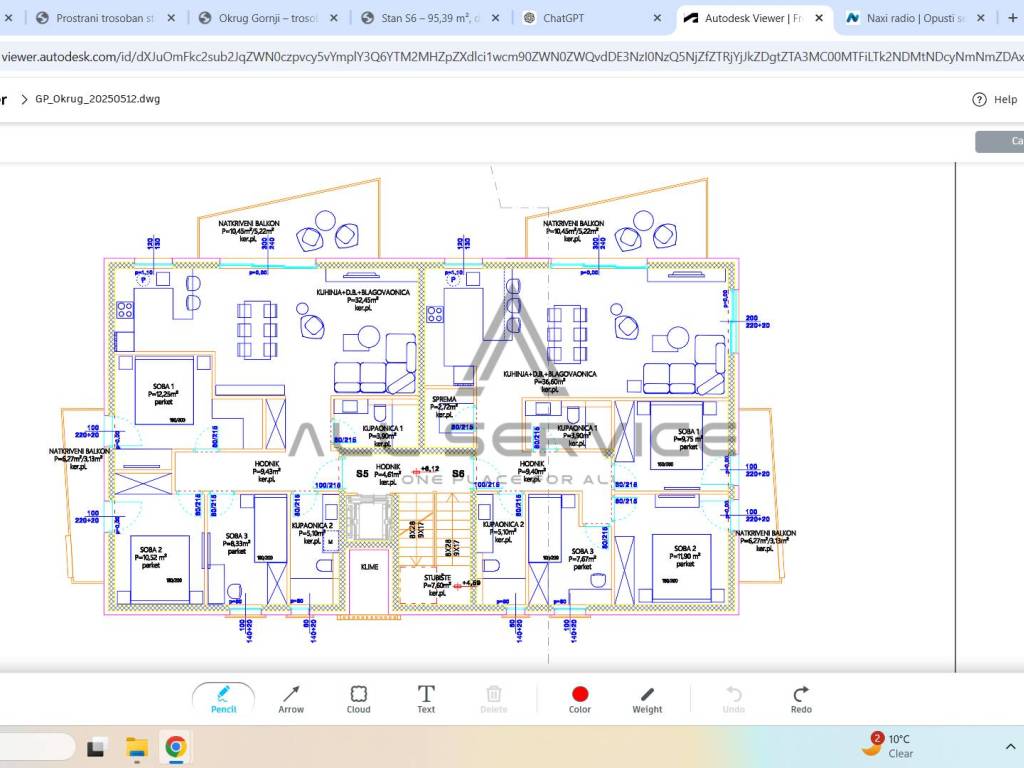
Task: Open File Explorer from the taskbar
Action: click(x=137, y=747)
